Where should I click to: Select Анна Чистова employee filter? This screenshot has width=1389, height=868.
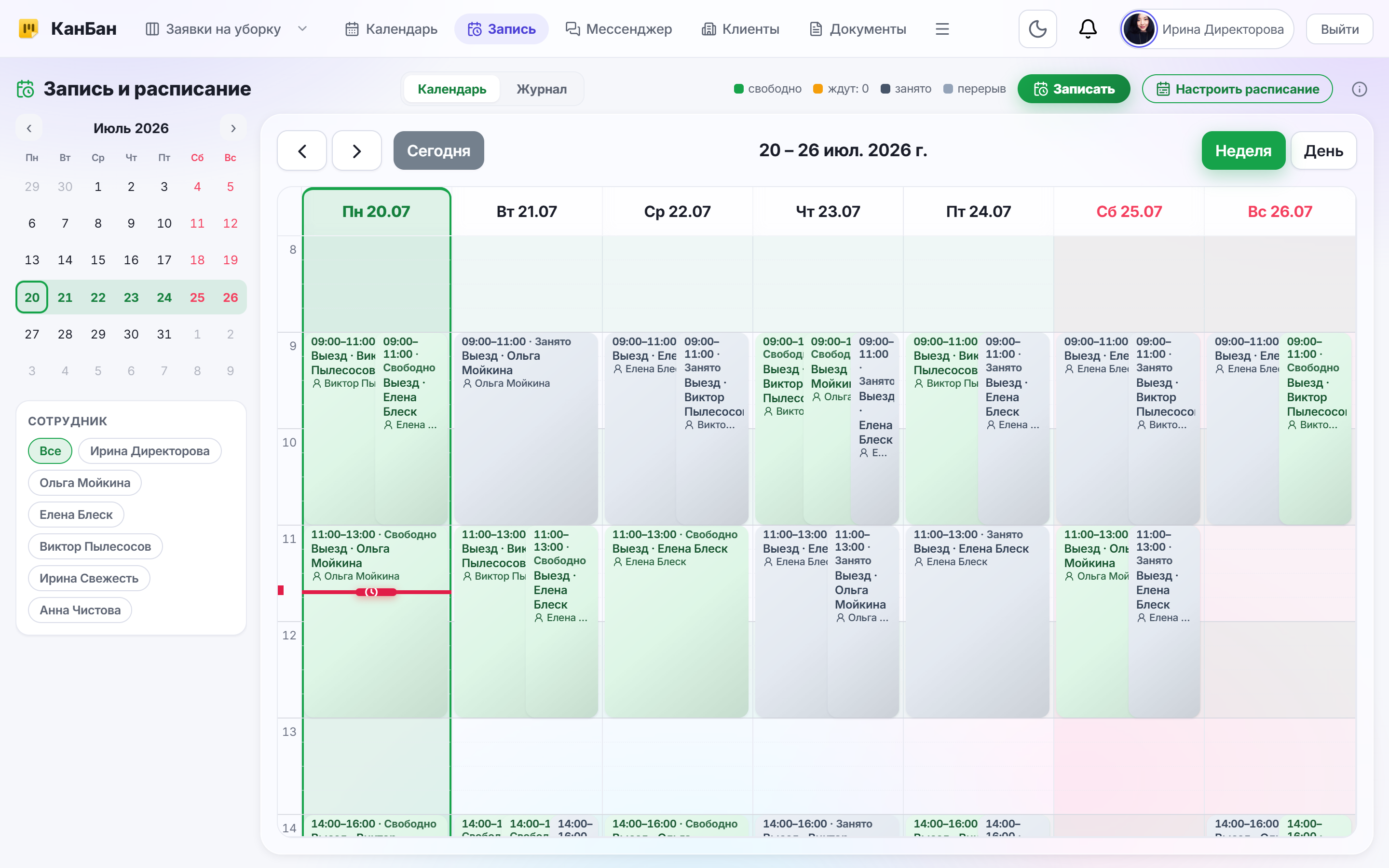(x=81, y=610)
